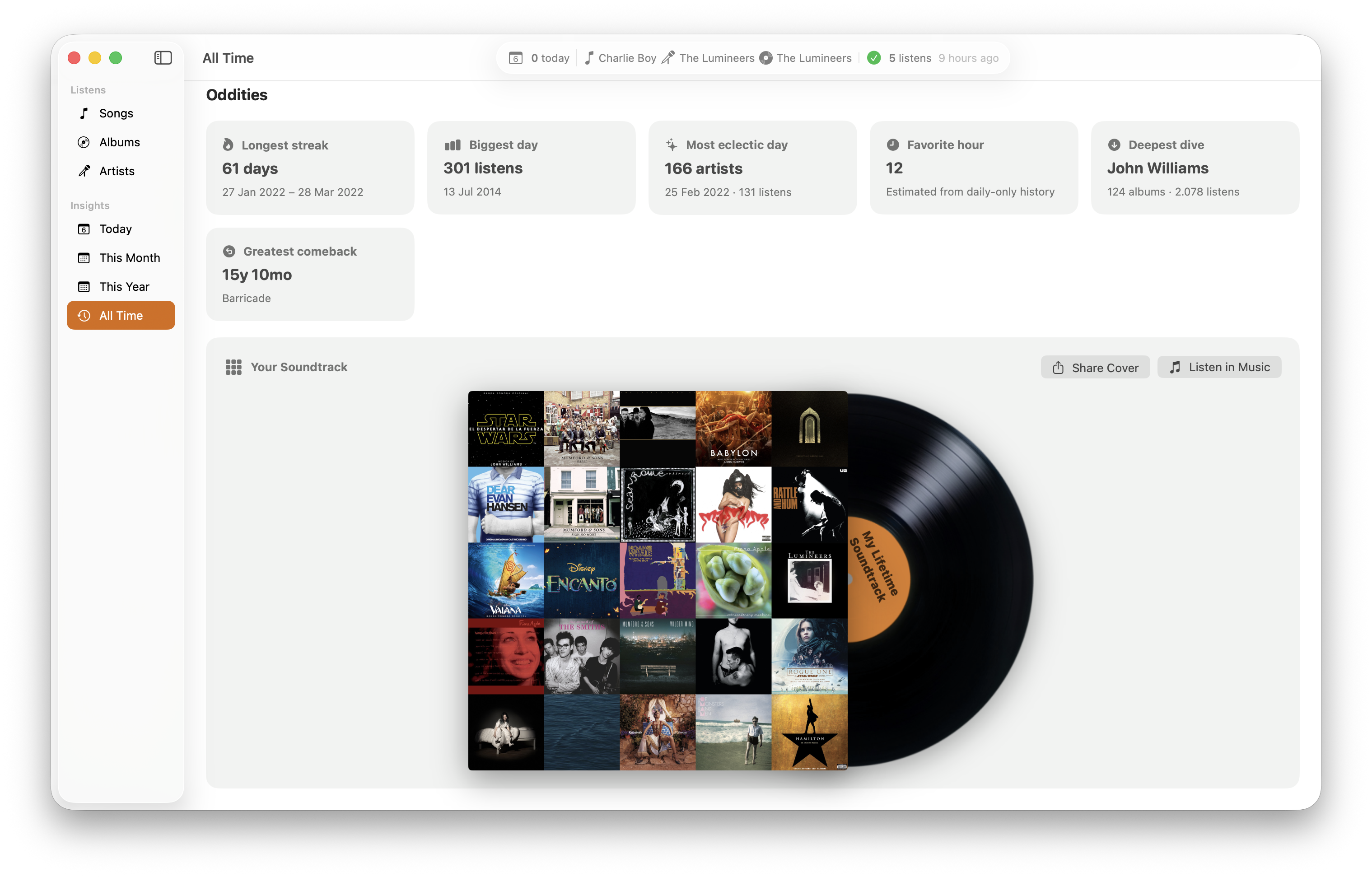
Task: Click the sparkle icon on Most eclectic day
Action: (x=672, y=145)
